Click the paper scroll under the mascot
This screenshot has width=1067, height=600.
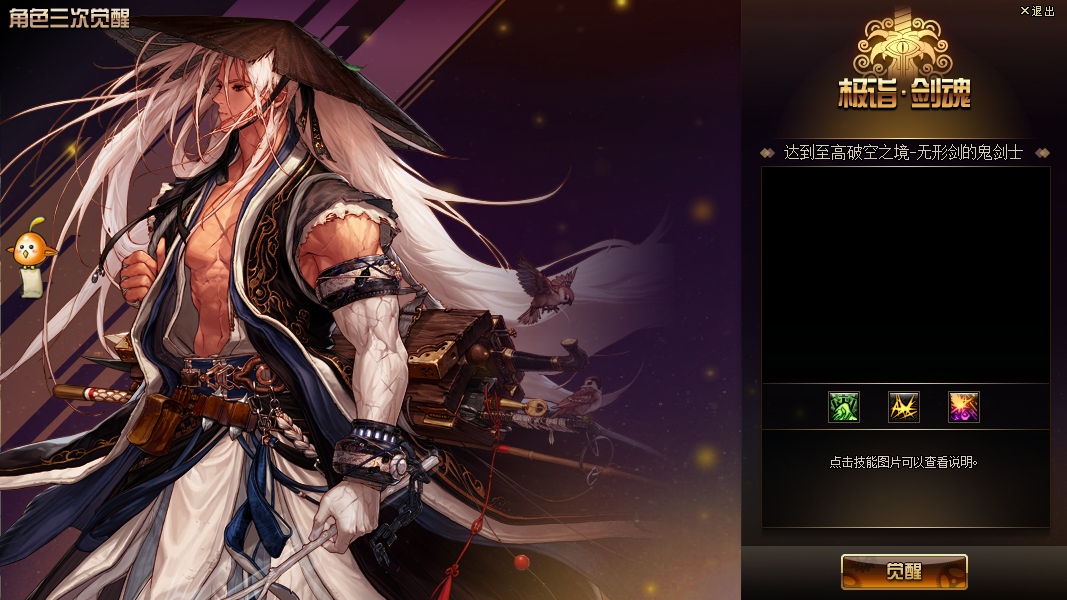tap(31, 282)
